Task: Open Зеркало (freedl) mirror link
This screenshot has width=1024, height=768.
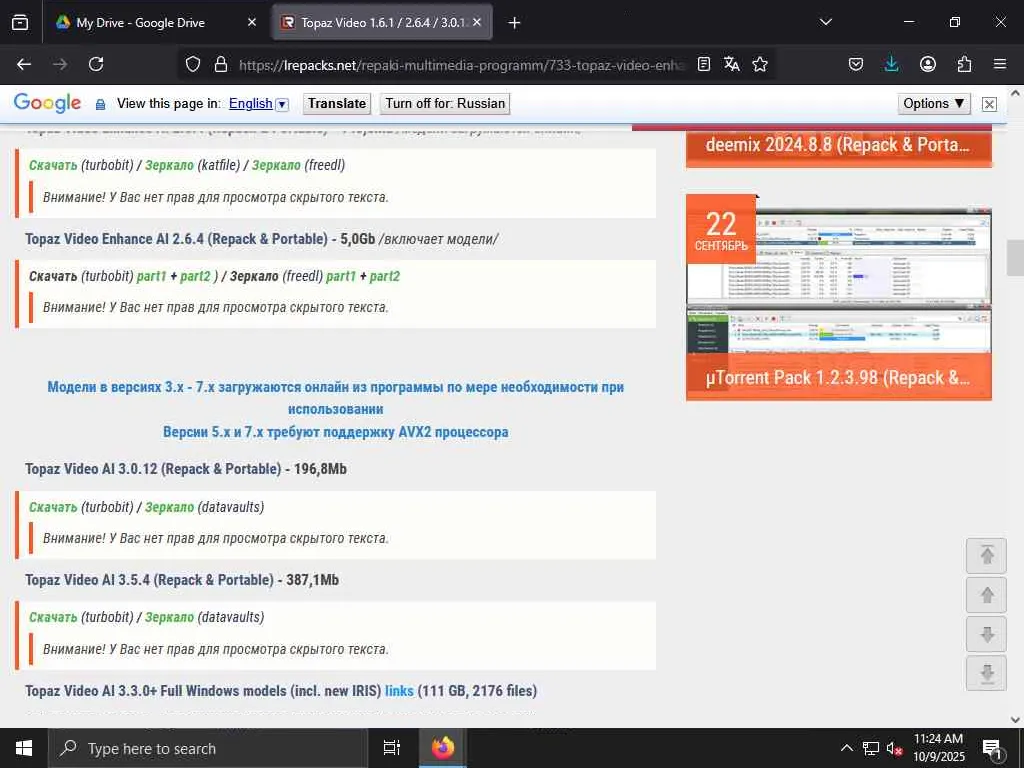Action: tap(276, 165)
